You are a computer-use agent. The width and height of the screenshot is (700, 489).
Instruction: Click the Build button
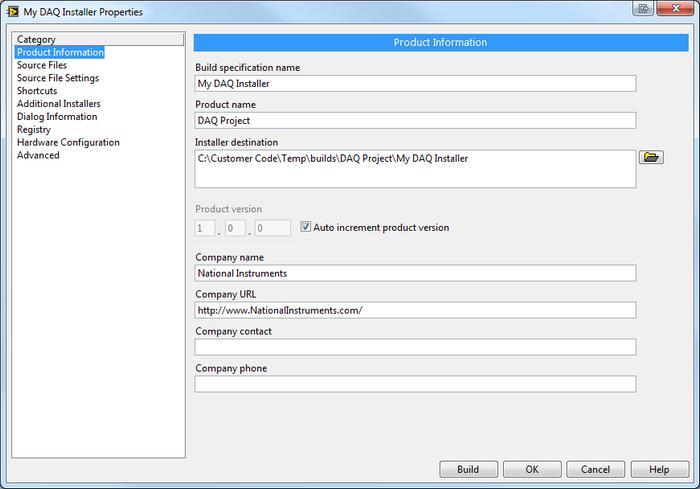coord(468,469)
